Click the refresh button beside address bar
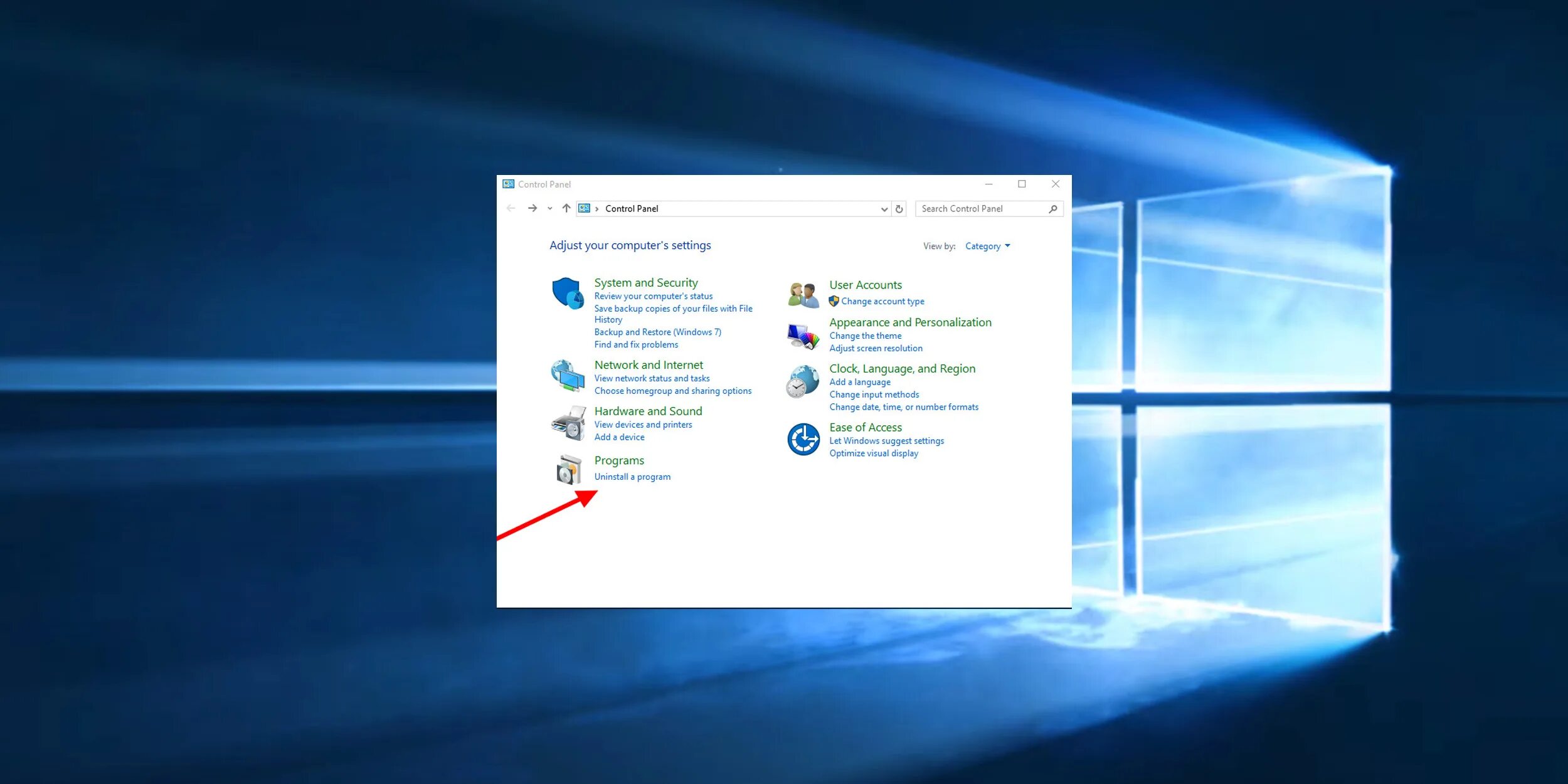This screenshot has width=1568, height=784. (x=899, y=209)
